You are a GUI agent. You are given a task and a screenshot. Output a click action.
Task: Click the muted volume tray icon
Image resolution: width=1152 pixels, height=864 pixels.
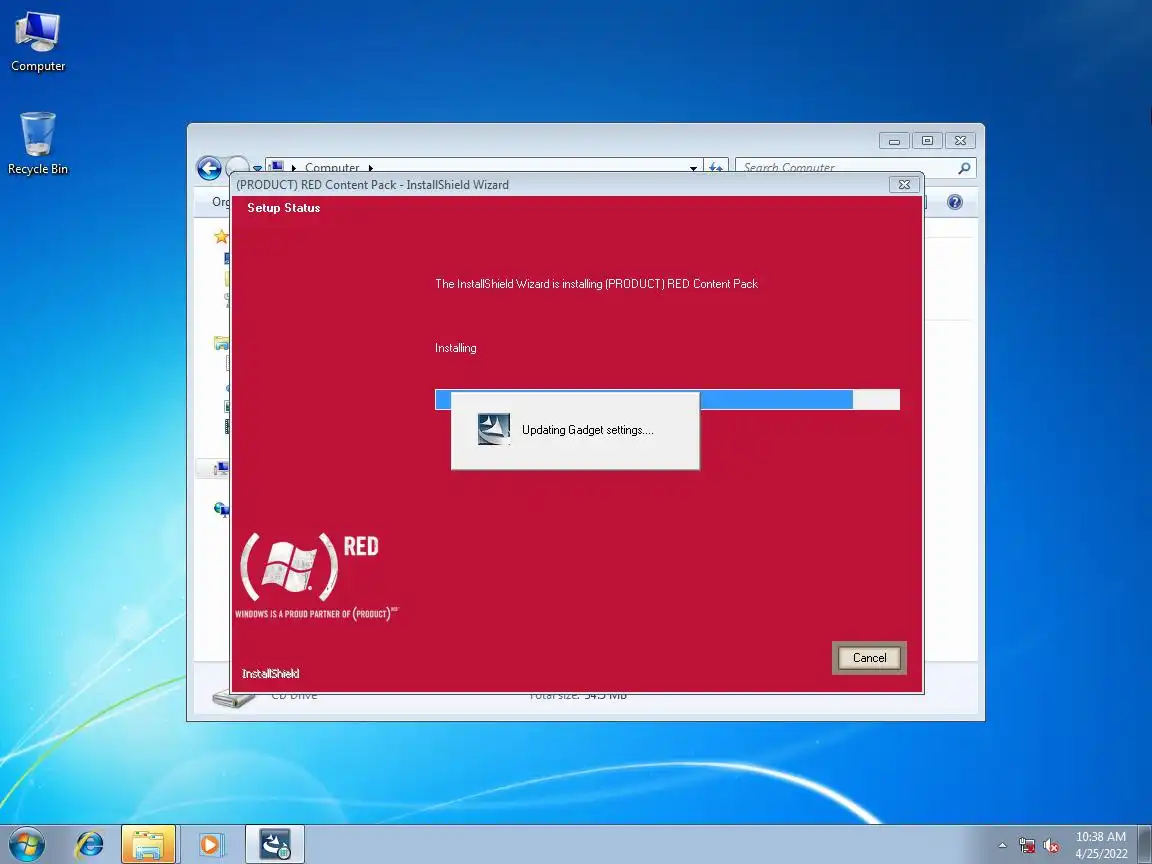click(1051, 846)
